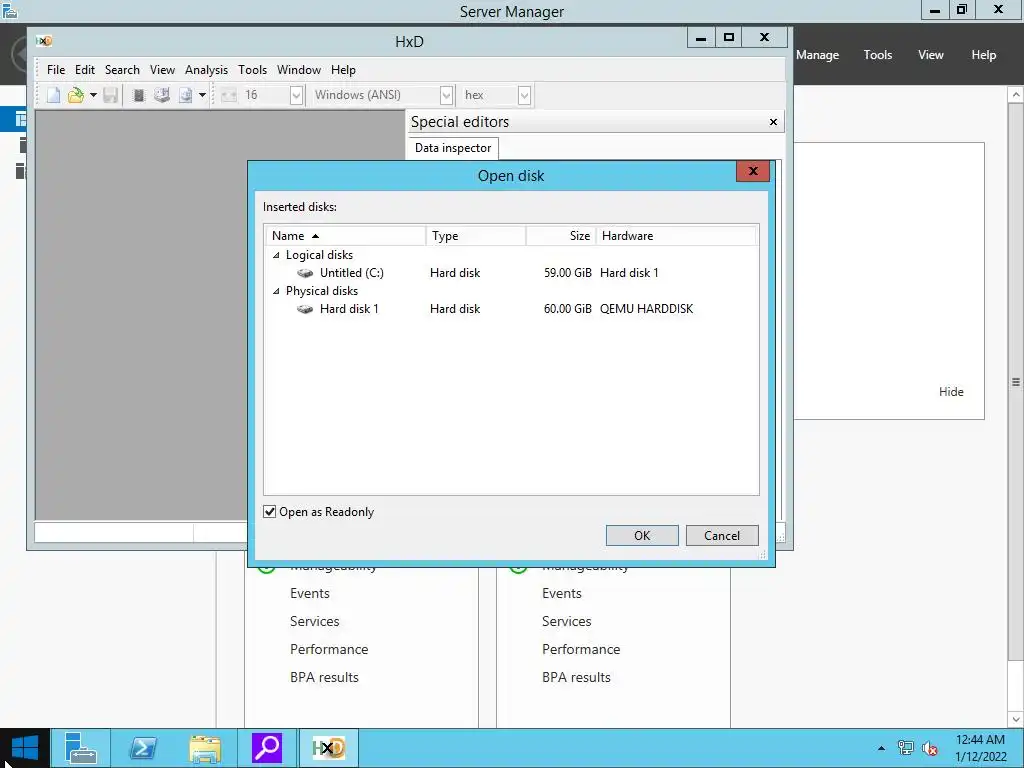Launch PowerShell from the taskbar
The height and width of the screenshot is (768, 1024).
pyautogui.click(x=142, y=748)
